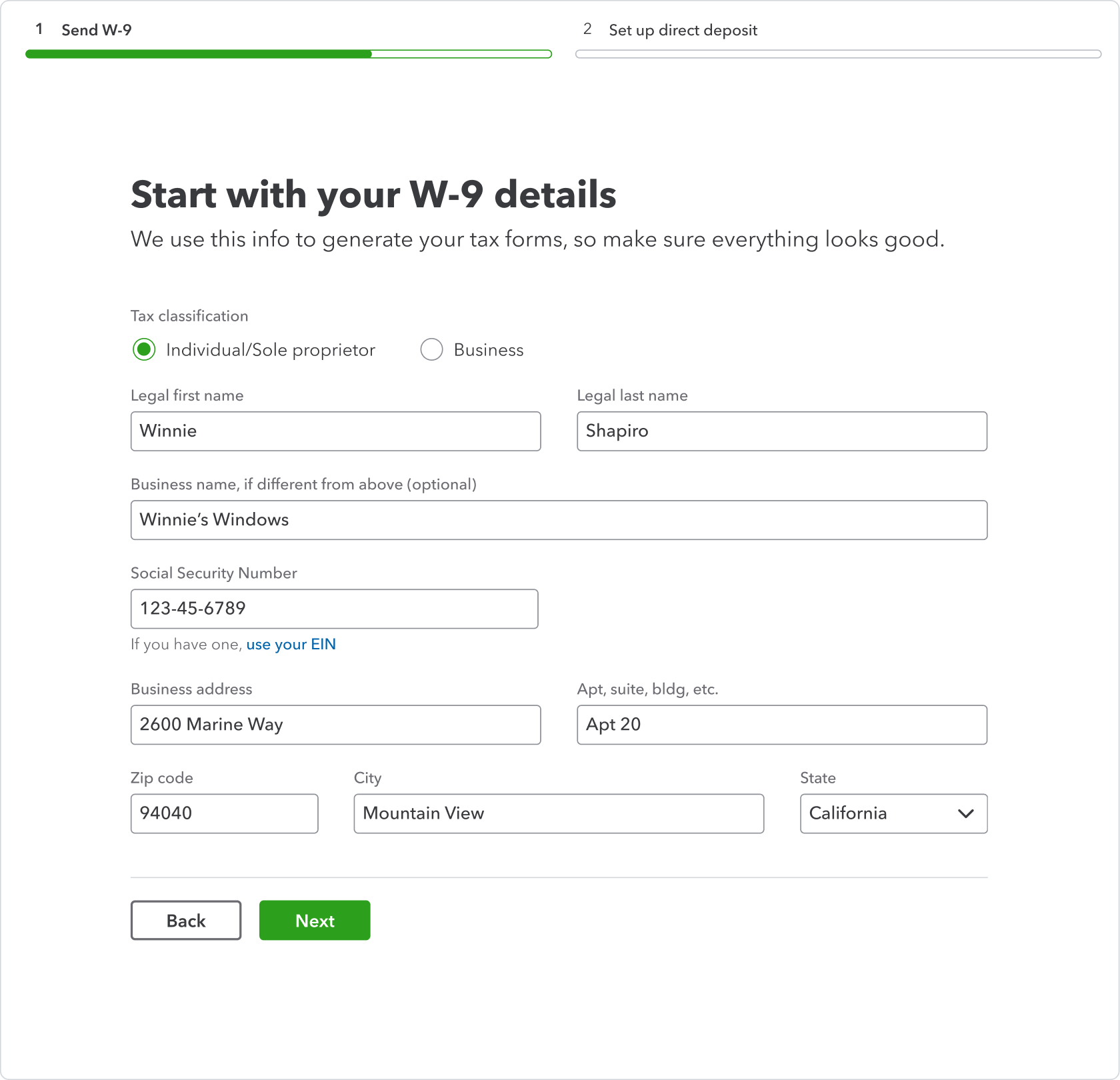Click the Zip code field

pos(224,813)
